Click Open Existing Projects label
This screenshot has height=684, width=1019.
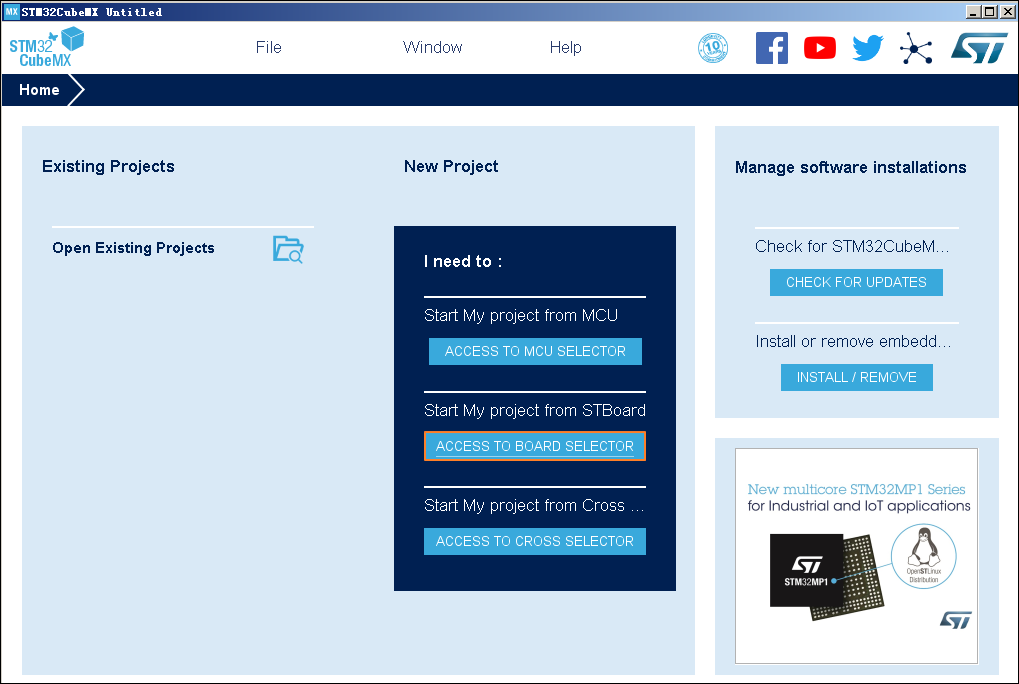[x=133, y=248]
